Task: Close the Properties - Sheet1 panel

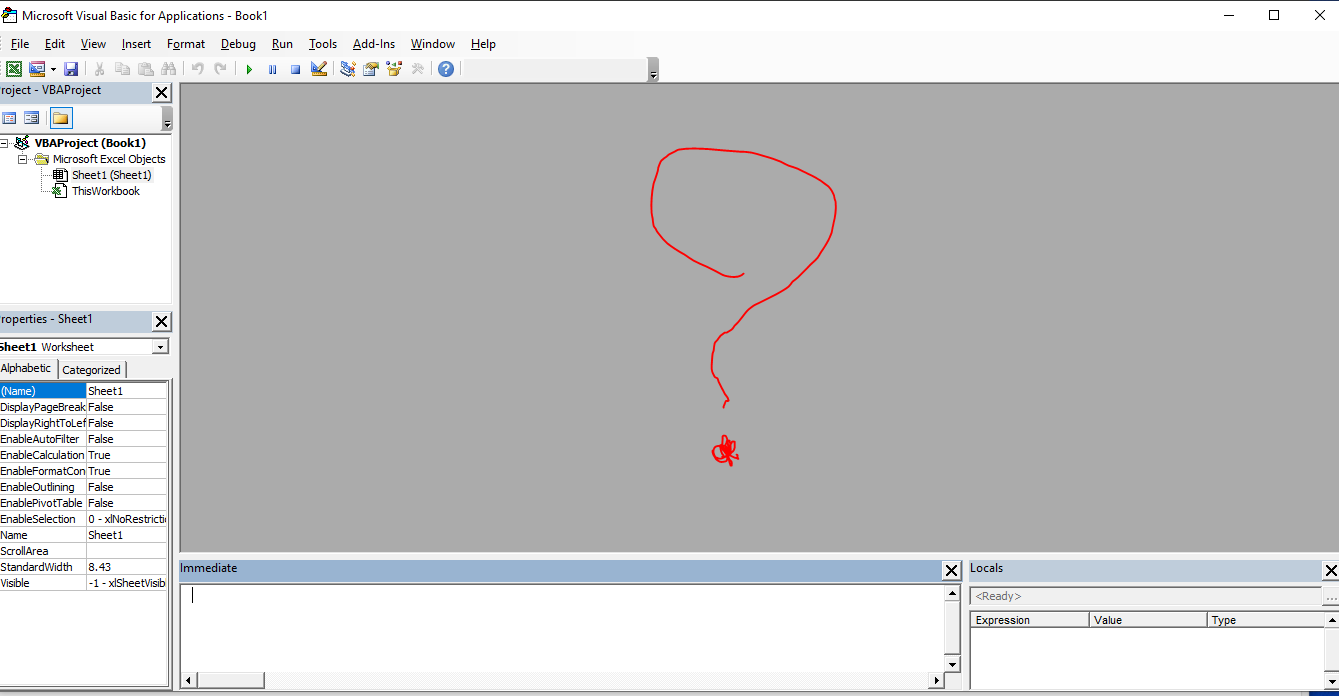Action: coord(161,321)
